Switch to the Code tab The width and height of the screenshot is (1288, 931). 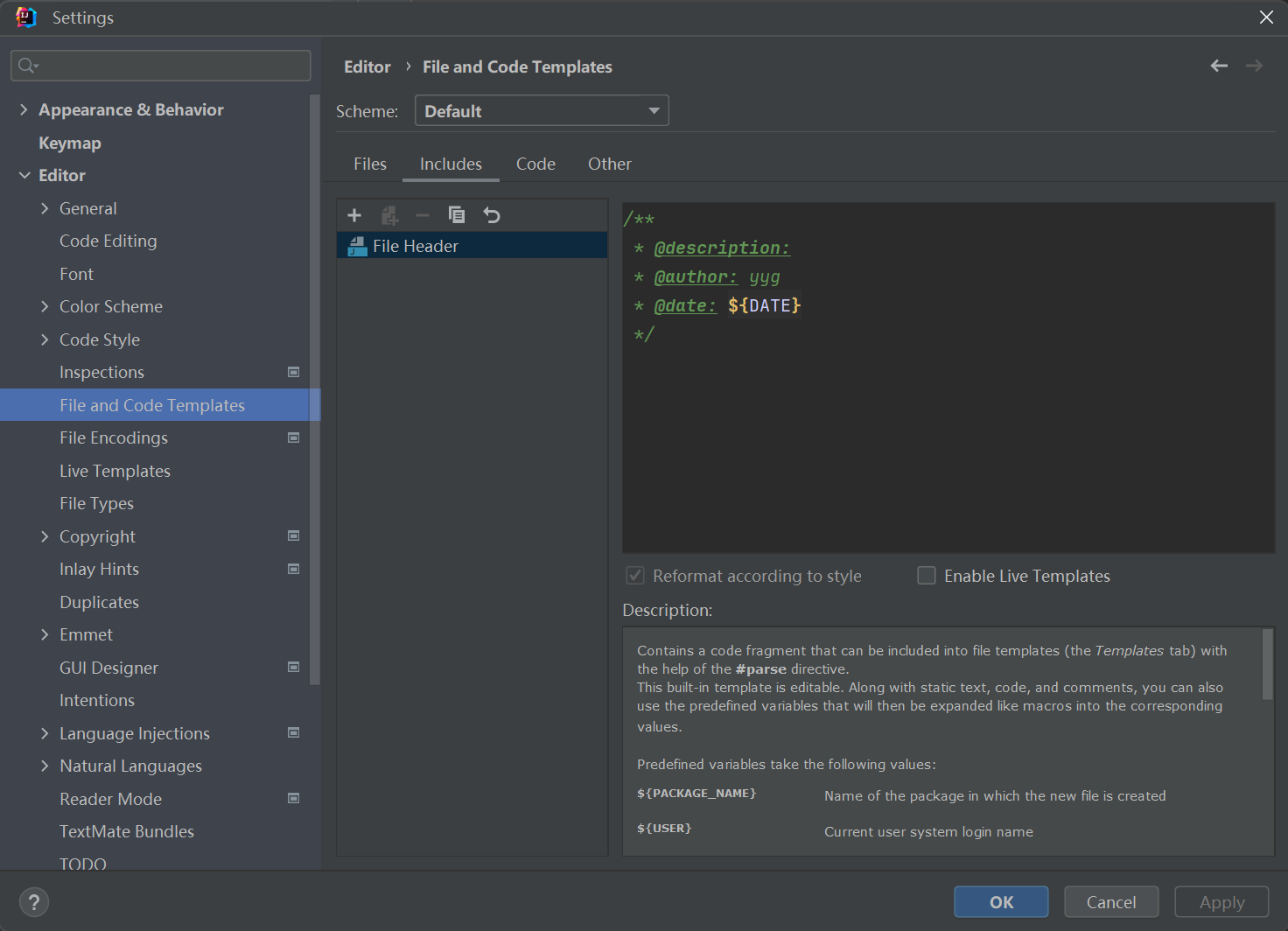coord(535,164)
